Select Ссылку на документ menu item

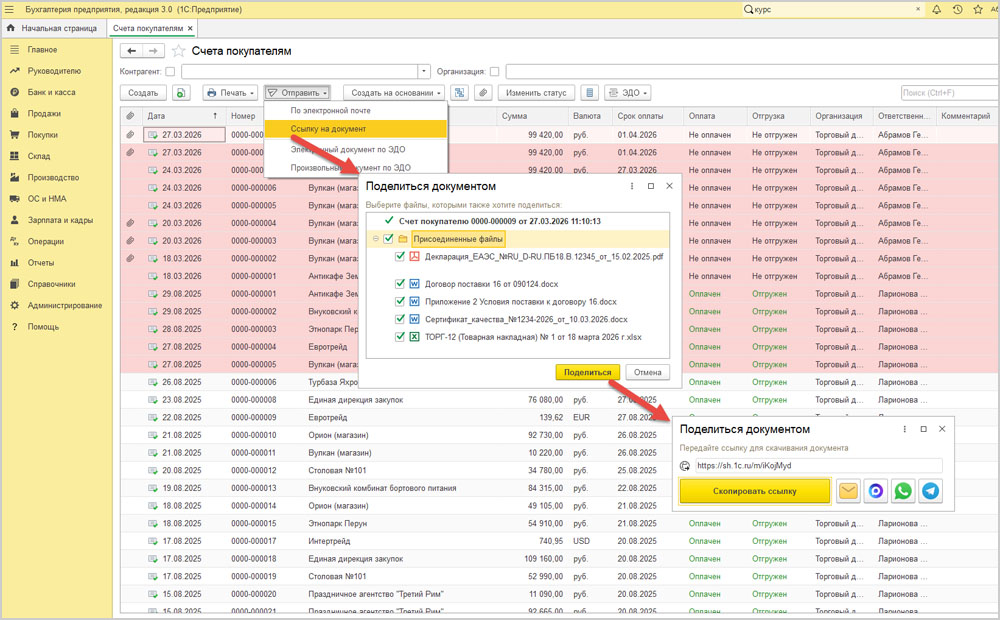(x=328, y=129)
